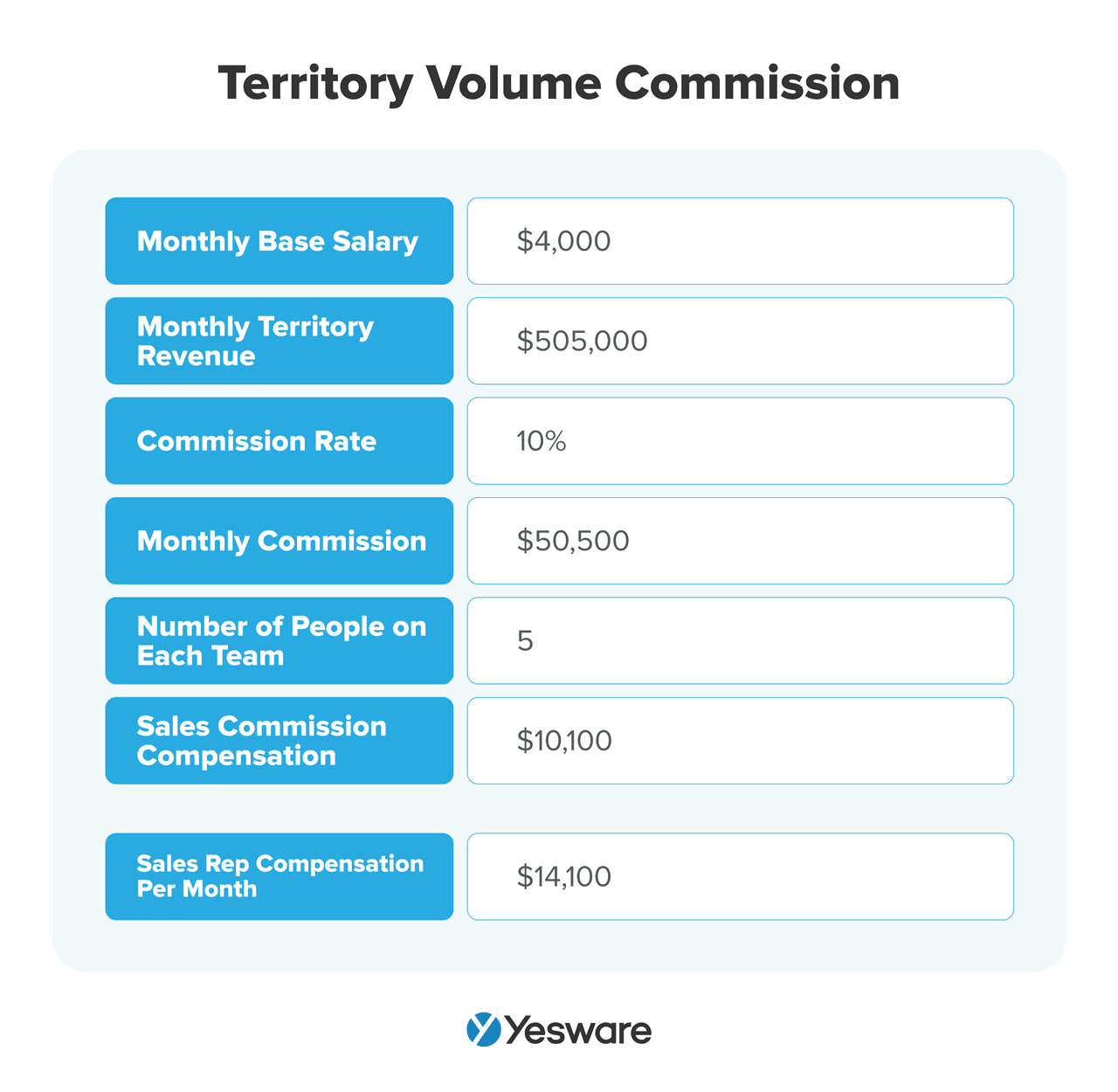Select the Monthly Commission label
Image resolution: width=1118 pixels, height=1092 pixels.
(x=279, y=541)
